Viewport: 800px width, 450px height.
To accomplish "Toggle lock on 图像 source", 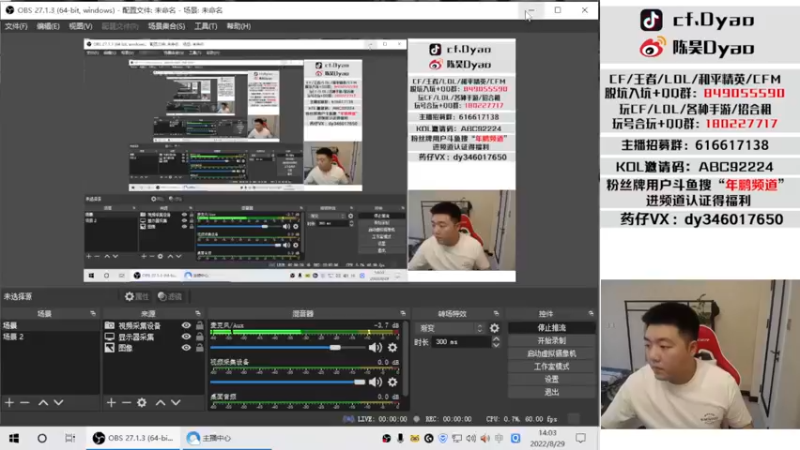I will [199, 348].
